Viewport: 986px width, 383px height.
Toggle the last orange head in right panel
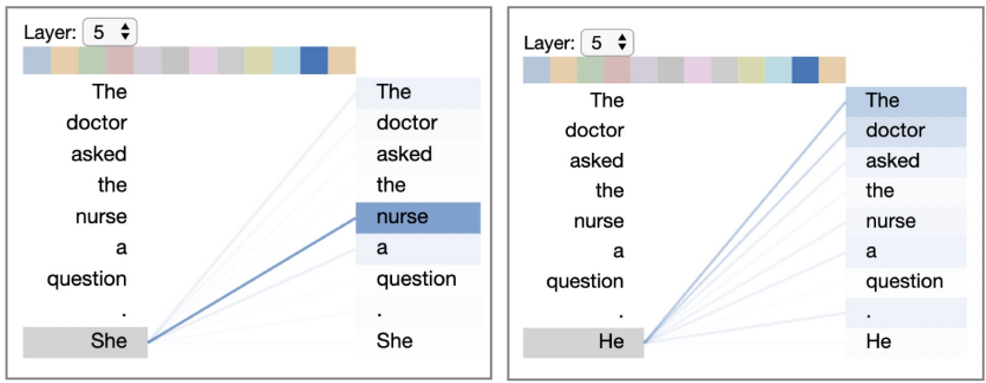(x=832, y=70)
